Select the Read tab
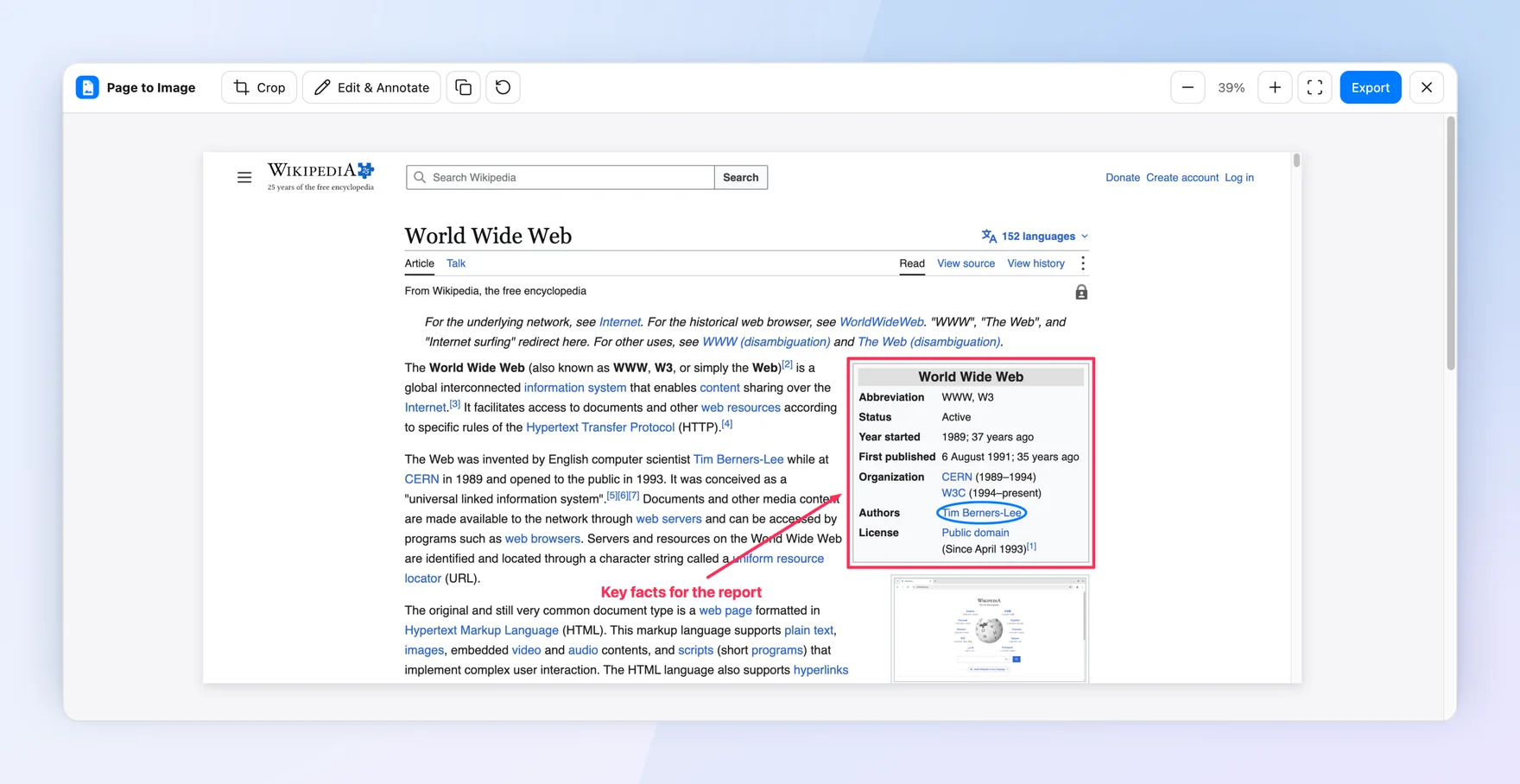The height and width of the screenshot is (784, 1520). point(912,263)
